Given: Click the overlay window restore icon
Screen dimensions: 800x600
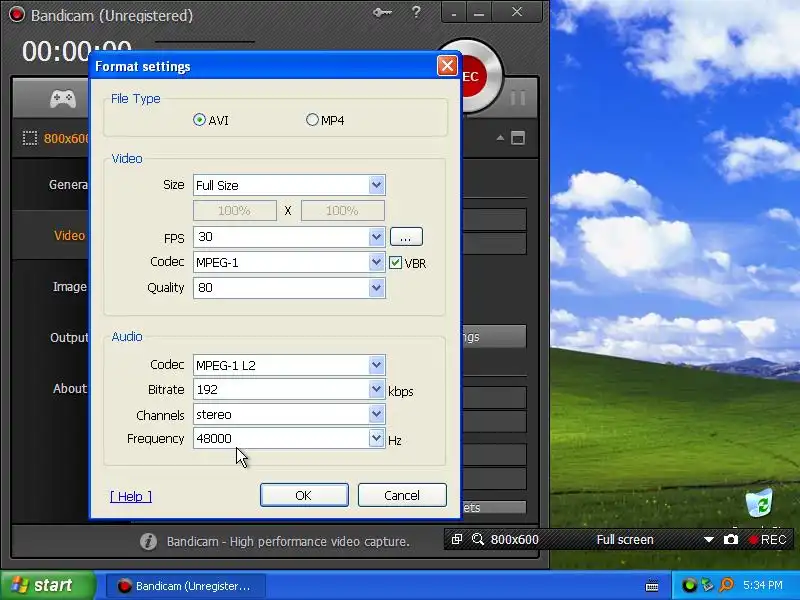Looking at the screenshot, I should 457,539.
